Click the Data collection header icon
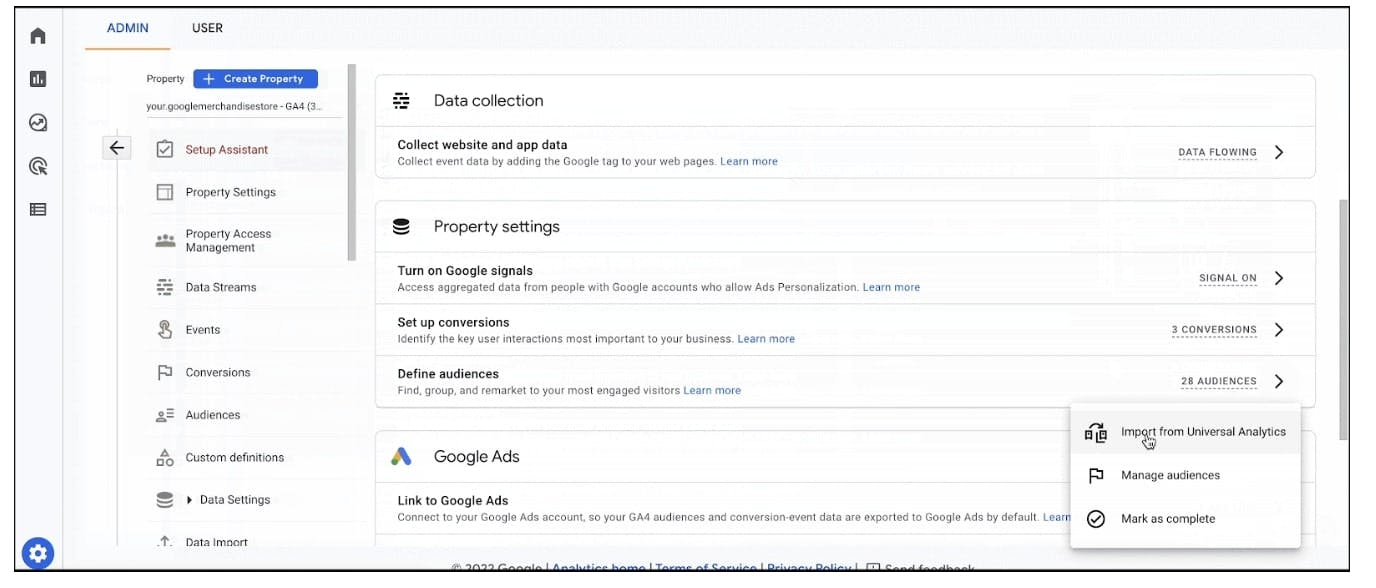The width and height of the screenshot is (1376, 588). coord(401,100)
